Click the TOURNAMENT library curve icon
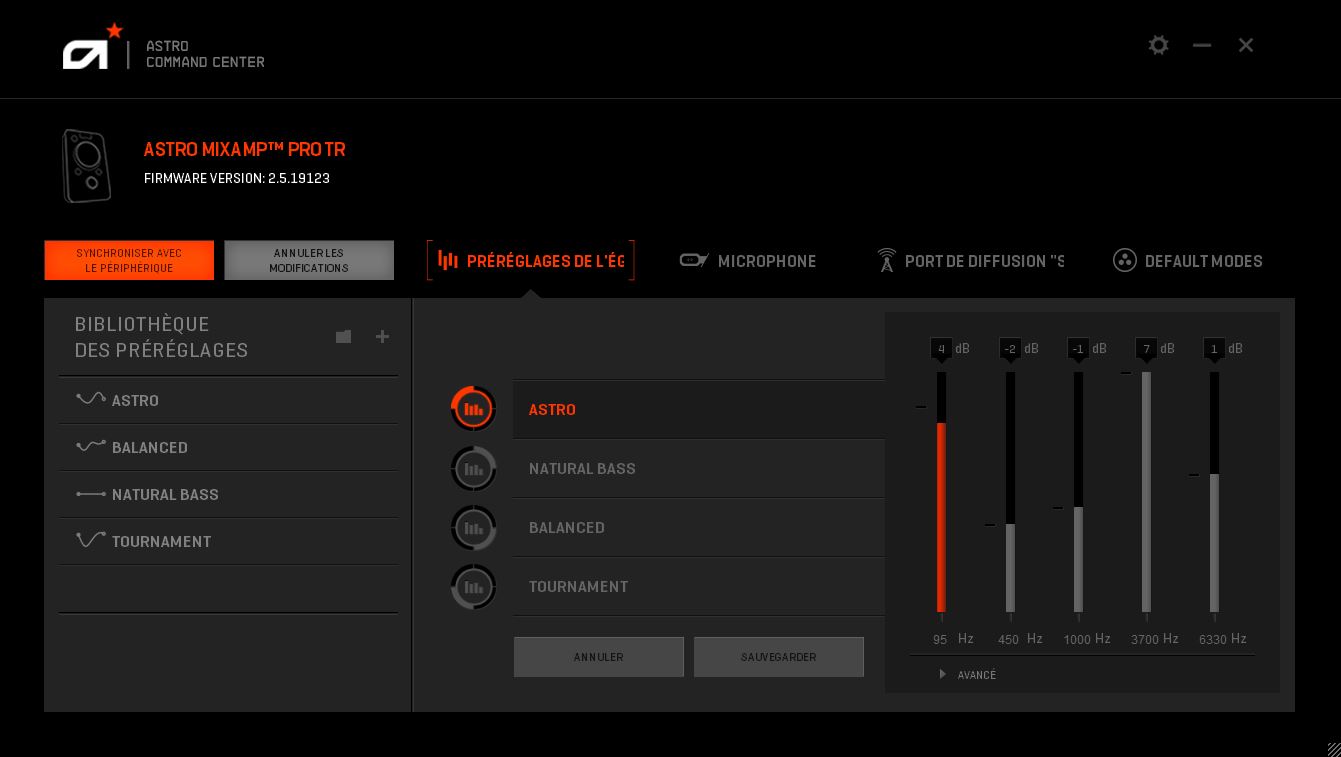 [91, 540]
